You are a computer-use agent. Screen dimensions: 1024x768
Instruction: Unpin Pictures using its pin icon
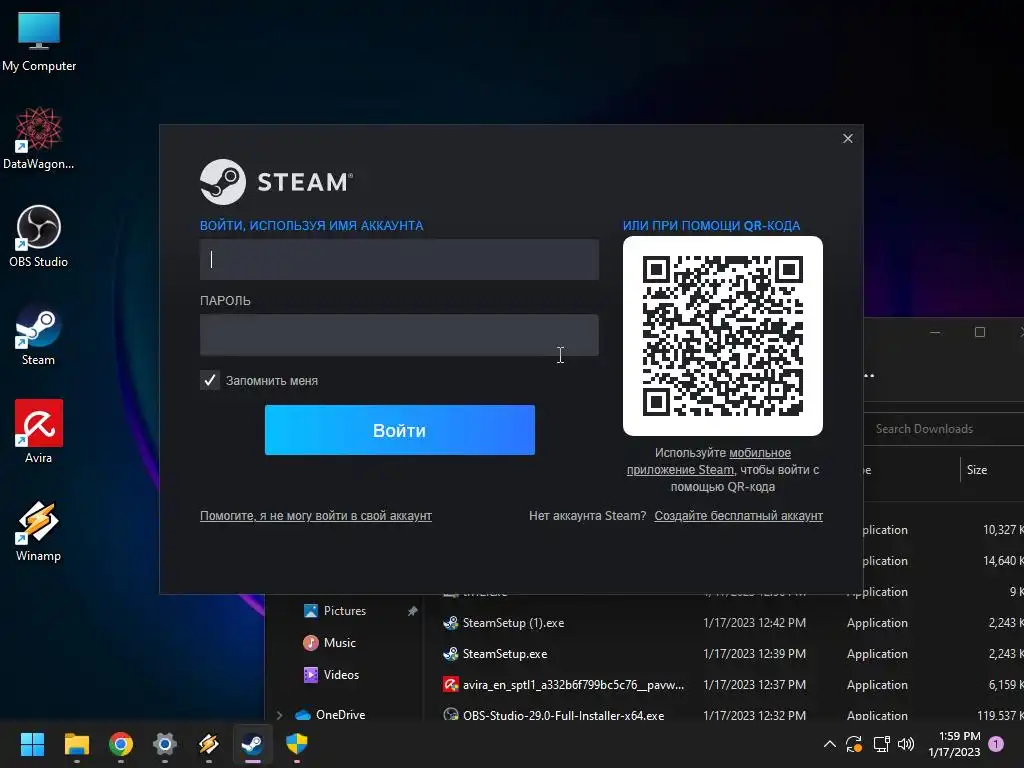[x=412, y=611]
